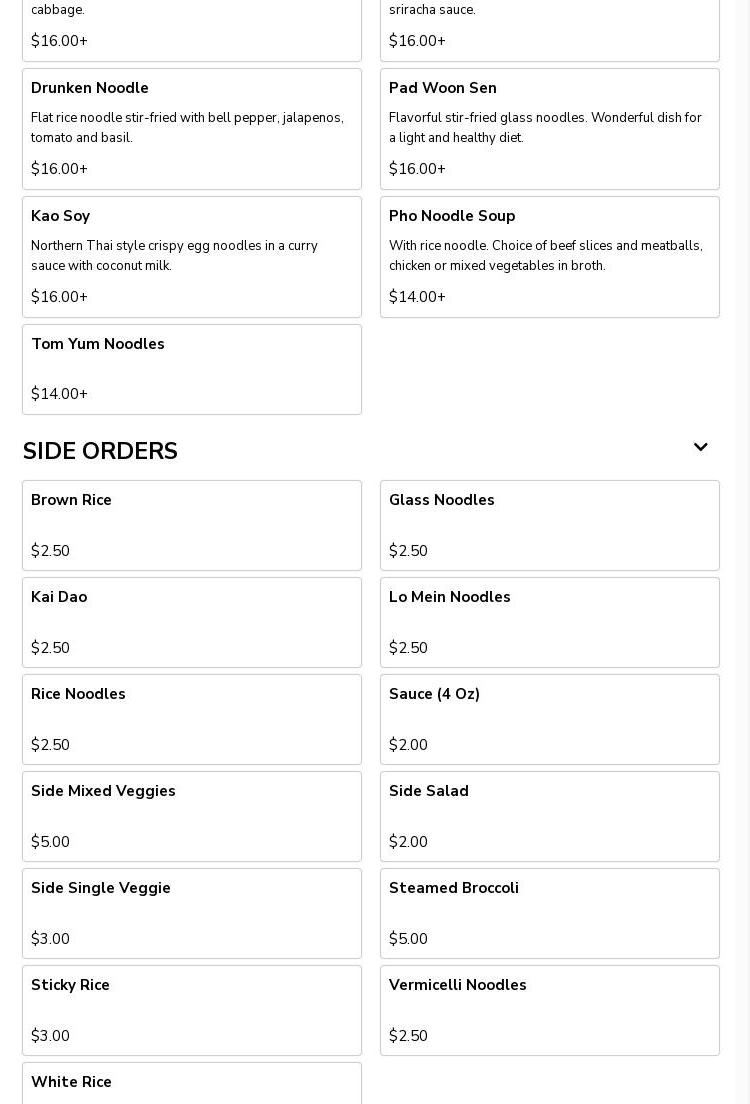Open Side Single Veggie option
Viewport: 750px width, 1104px height.
click(192, 914)
